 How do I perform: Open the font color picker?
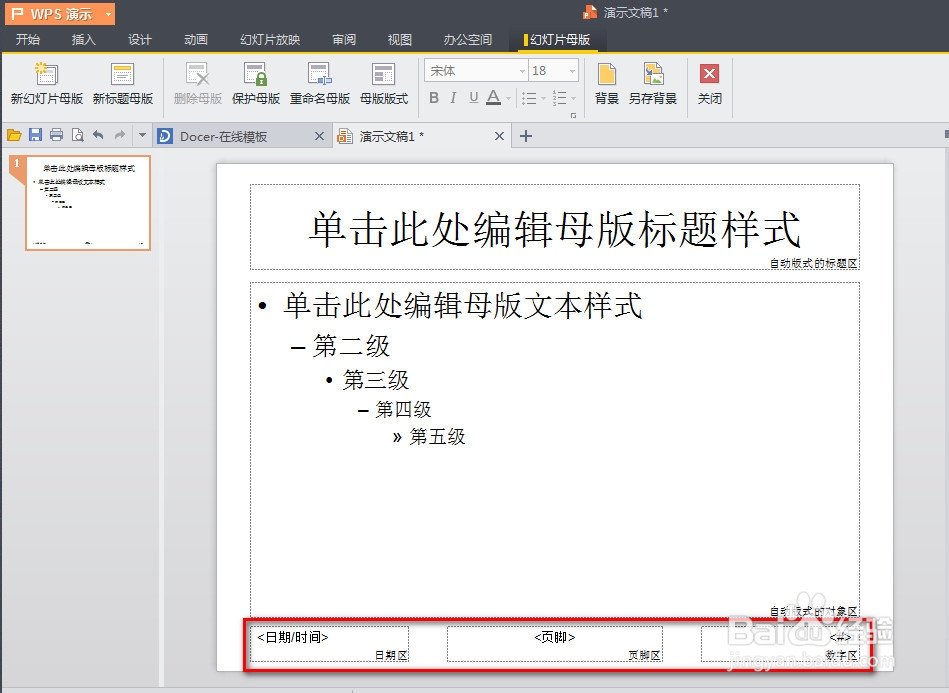pos(493,97)
